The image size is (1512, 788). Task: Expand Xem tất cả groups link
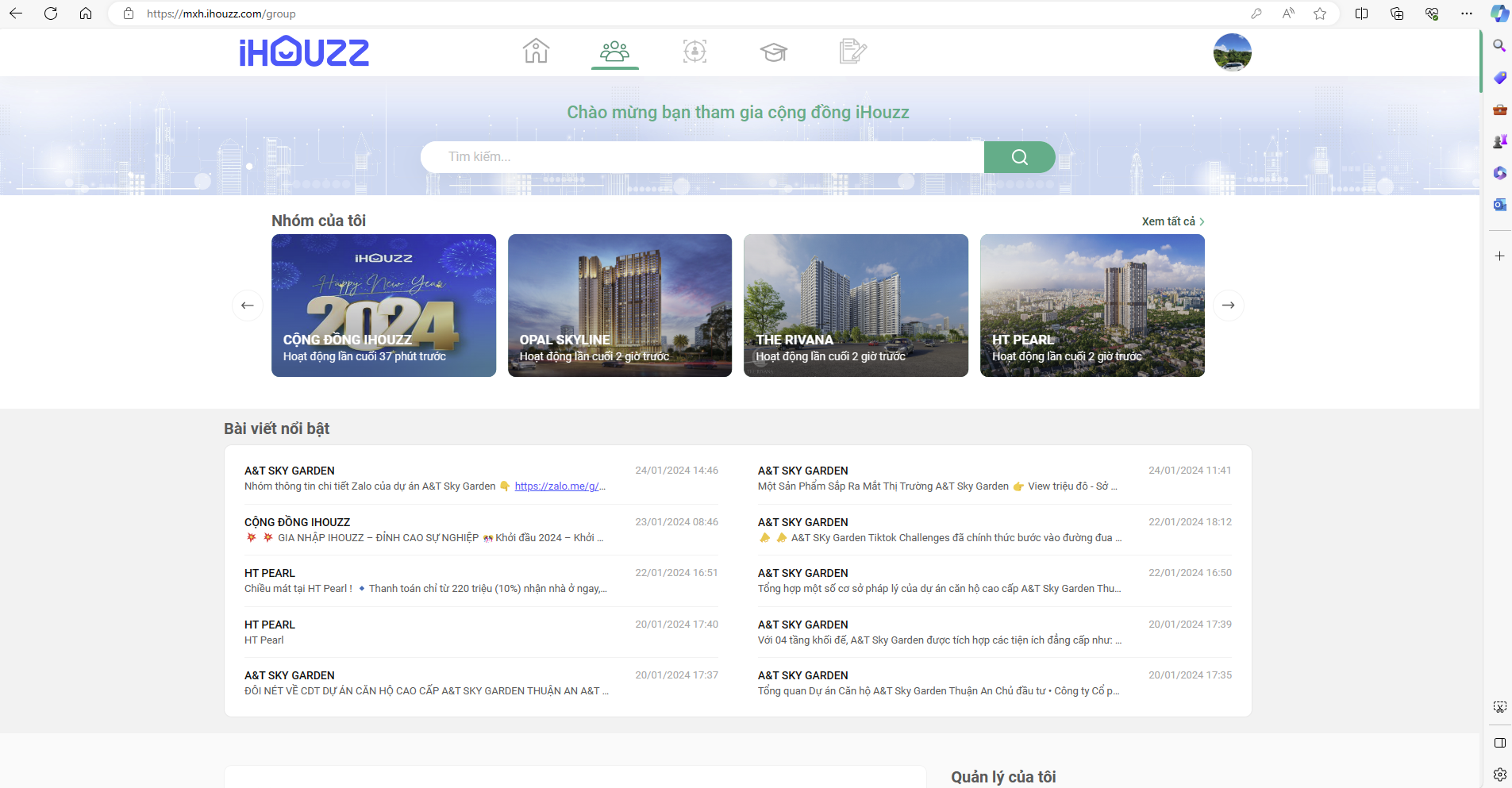click(1173, 221)
